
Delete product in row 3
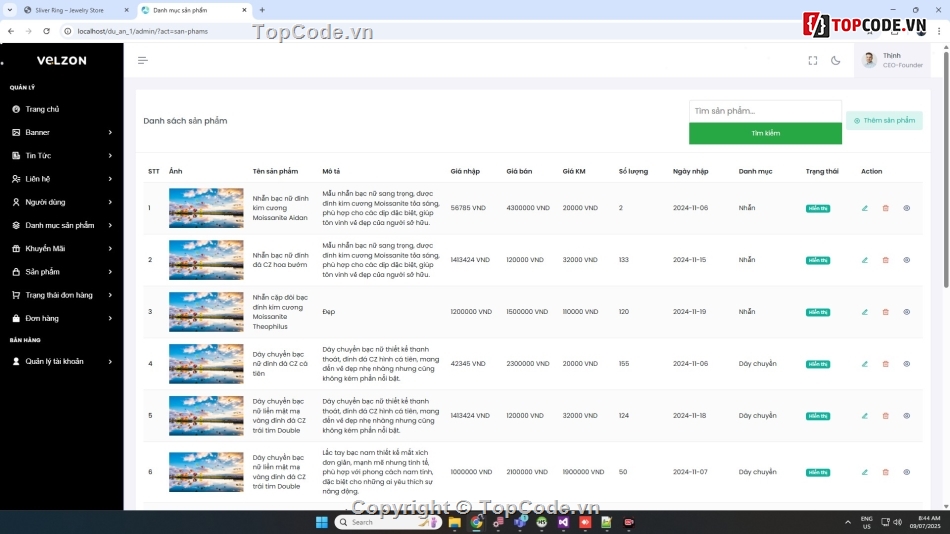[x=885, y=312]
